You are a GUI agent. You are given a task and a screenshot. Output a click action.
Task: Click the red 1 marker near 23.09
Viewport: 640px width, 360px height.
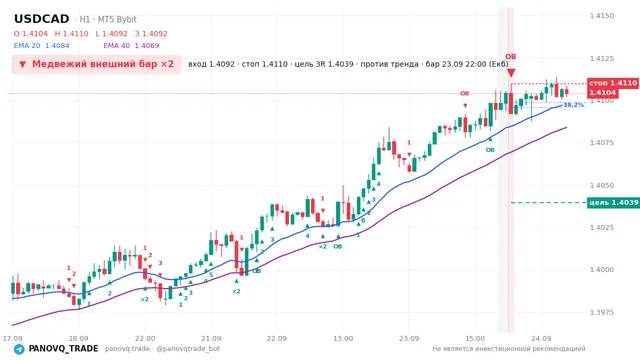coord(409,142)
